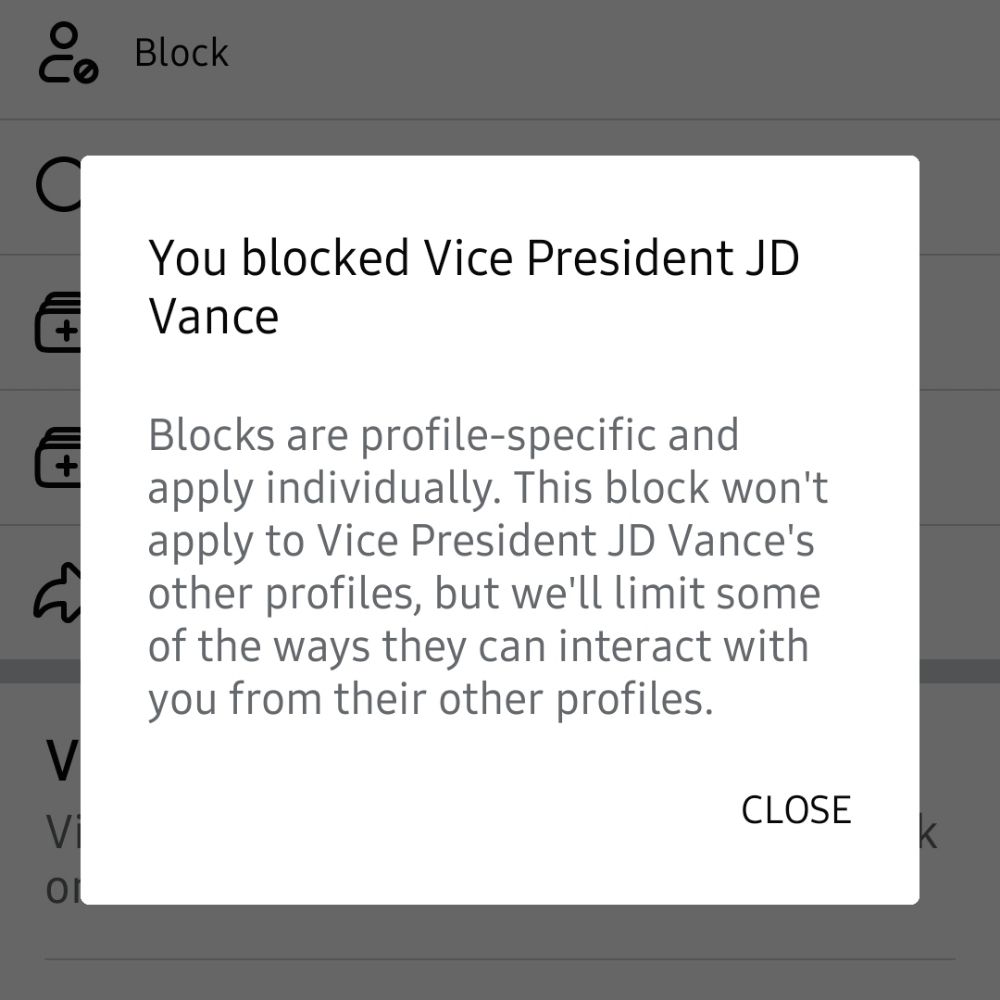1000x1000 pixels.
Task: Tap dimmed row right of share arrow
Action: click(x=959, y=593)
